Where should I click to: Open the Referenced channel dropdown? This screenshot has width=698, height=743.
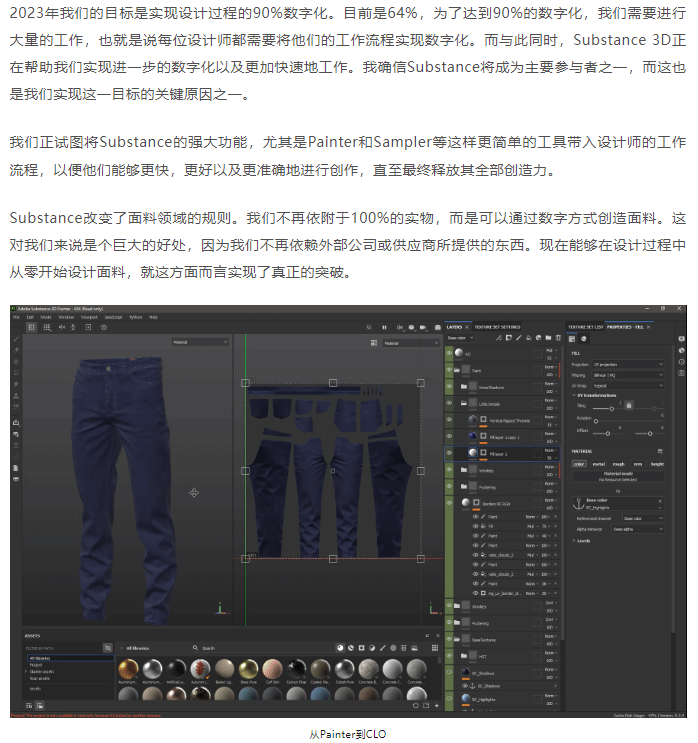(x=643, y=518)
